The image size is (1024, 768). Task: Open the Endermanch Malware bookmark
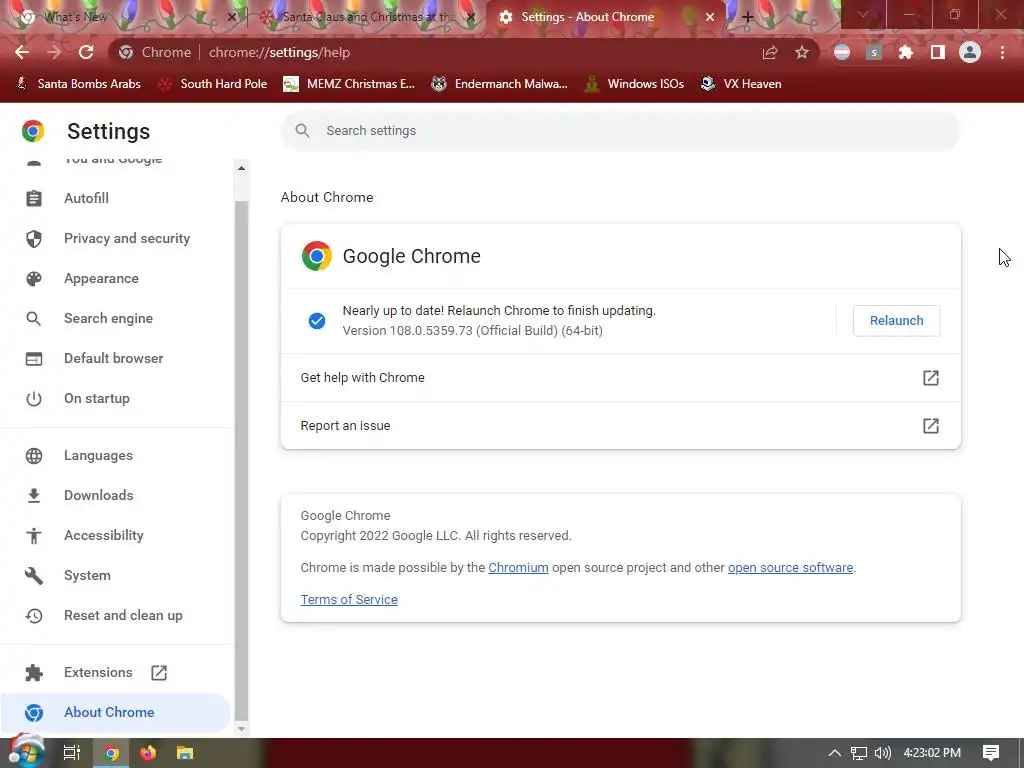500,84
